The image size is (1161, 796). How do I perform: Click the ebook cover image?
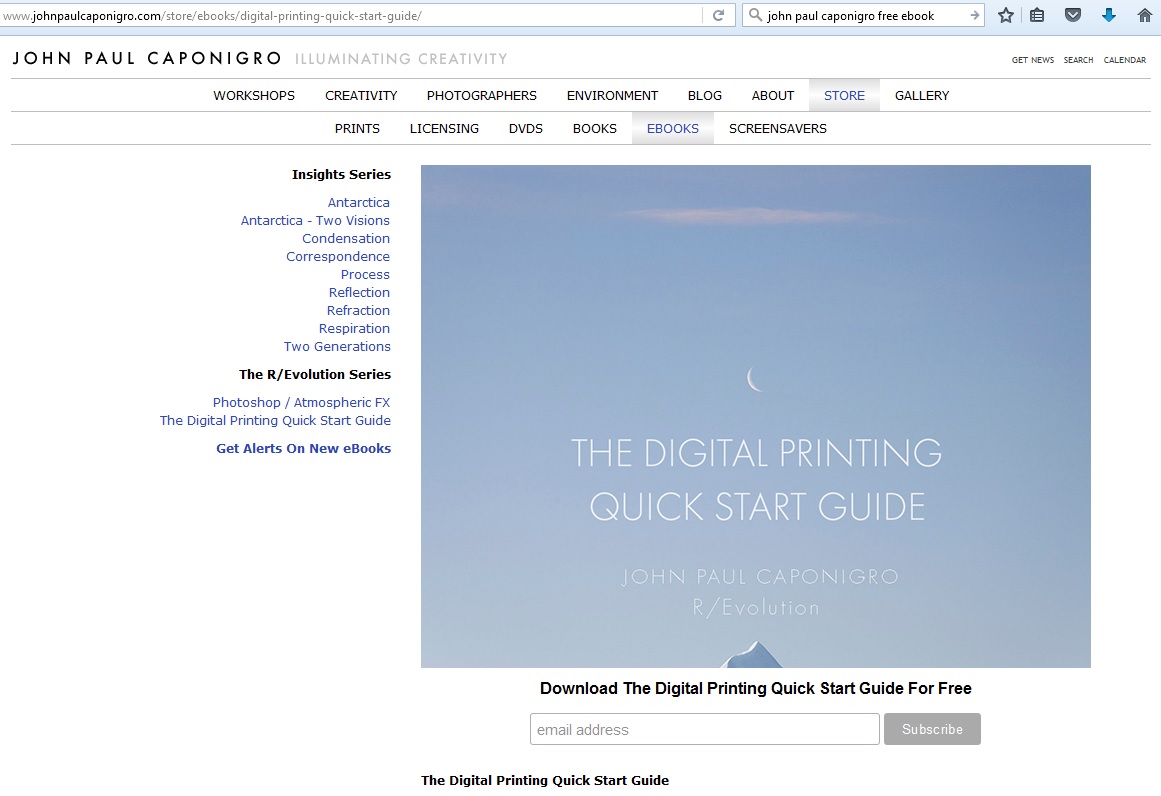point(755,416)
